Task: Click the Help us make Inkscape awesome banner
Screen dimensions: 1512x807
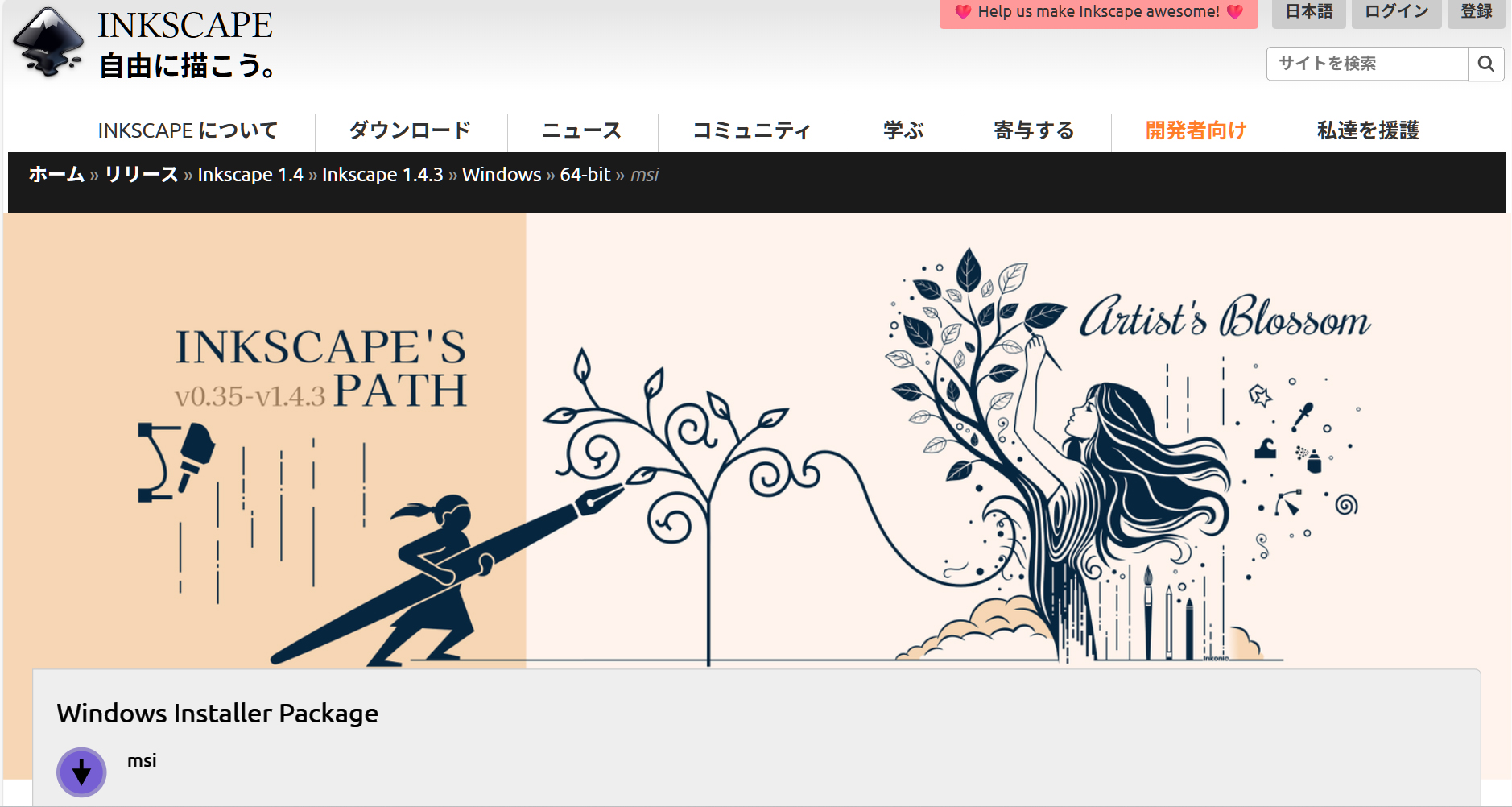Action: pos(1098,12)
